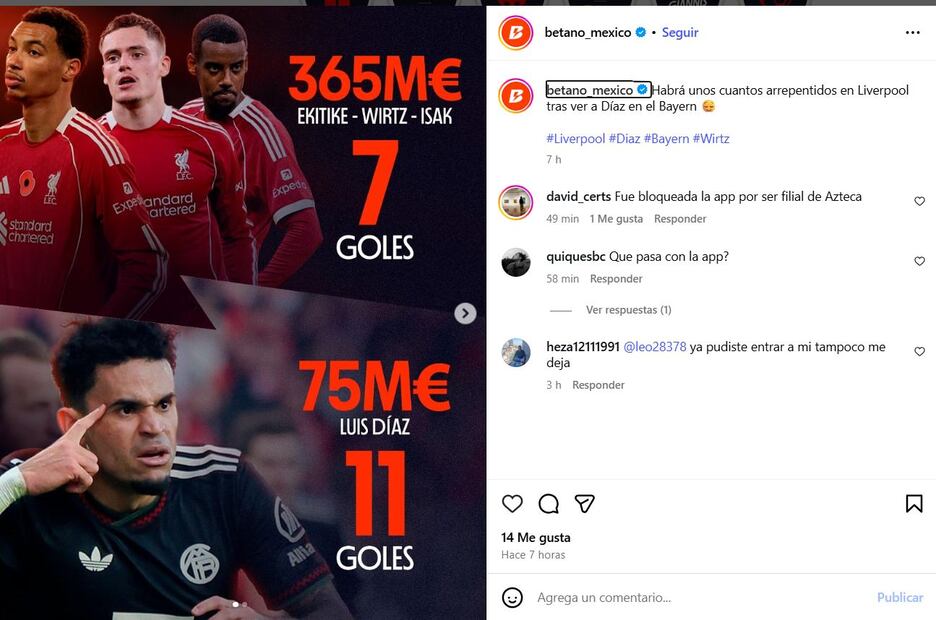
Task: Open the three-dot more options menu
Action: [913, 32]
